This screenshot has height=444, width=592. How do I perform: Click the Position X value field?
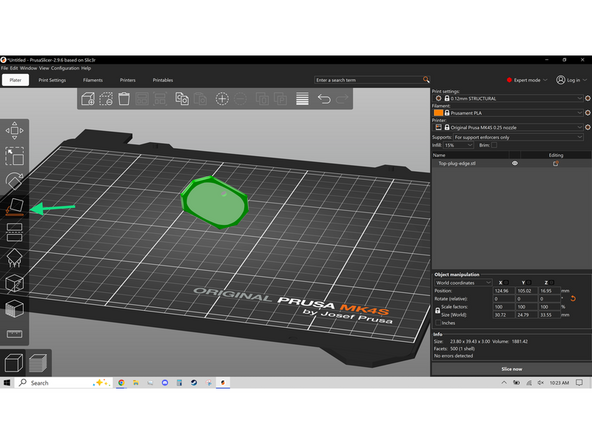pos(504,291)
